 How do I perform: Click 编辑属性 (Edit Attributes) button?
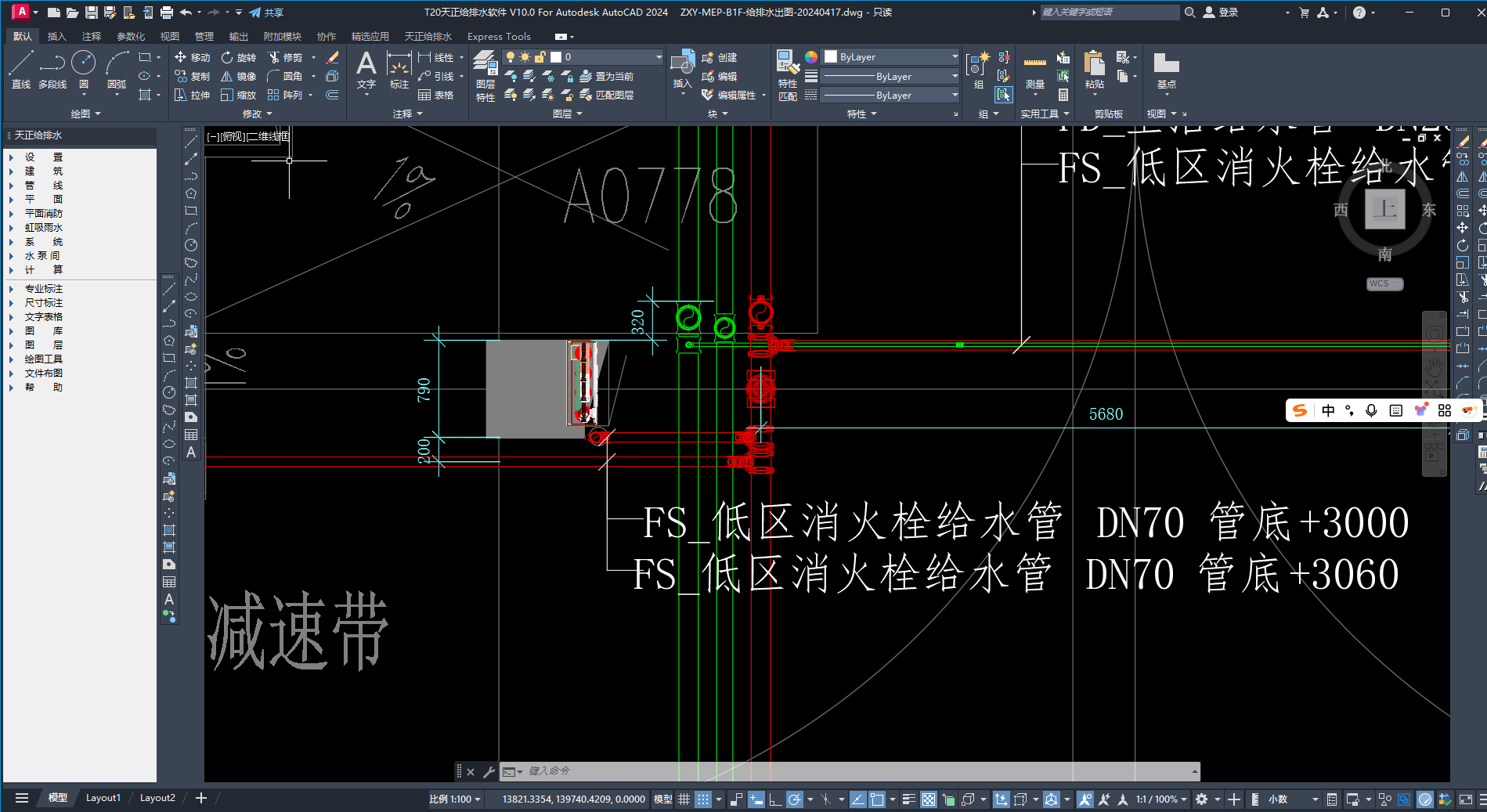(x=730, y=95)
